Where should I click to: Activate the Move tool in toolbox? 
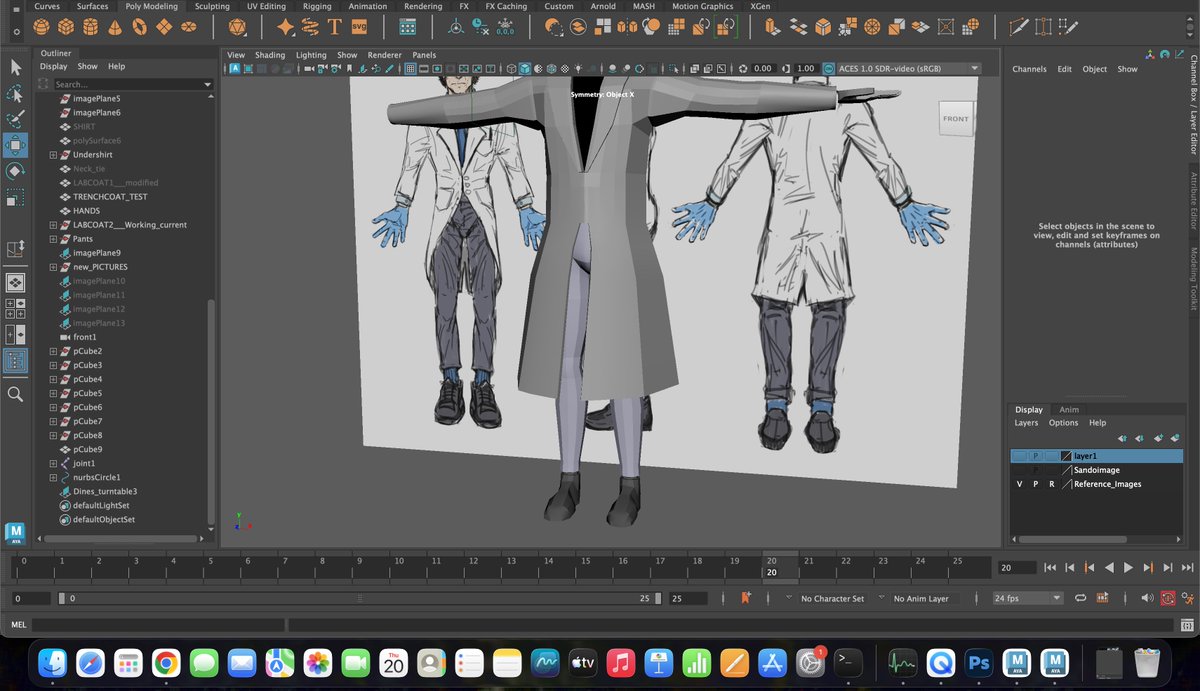click(15, 145)
